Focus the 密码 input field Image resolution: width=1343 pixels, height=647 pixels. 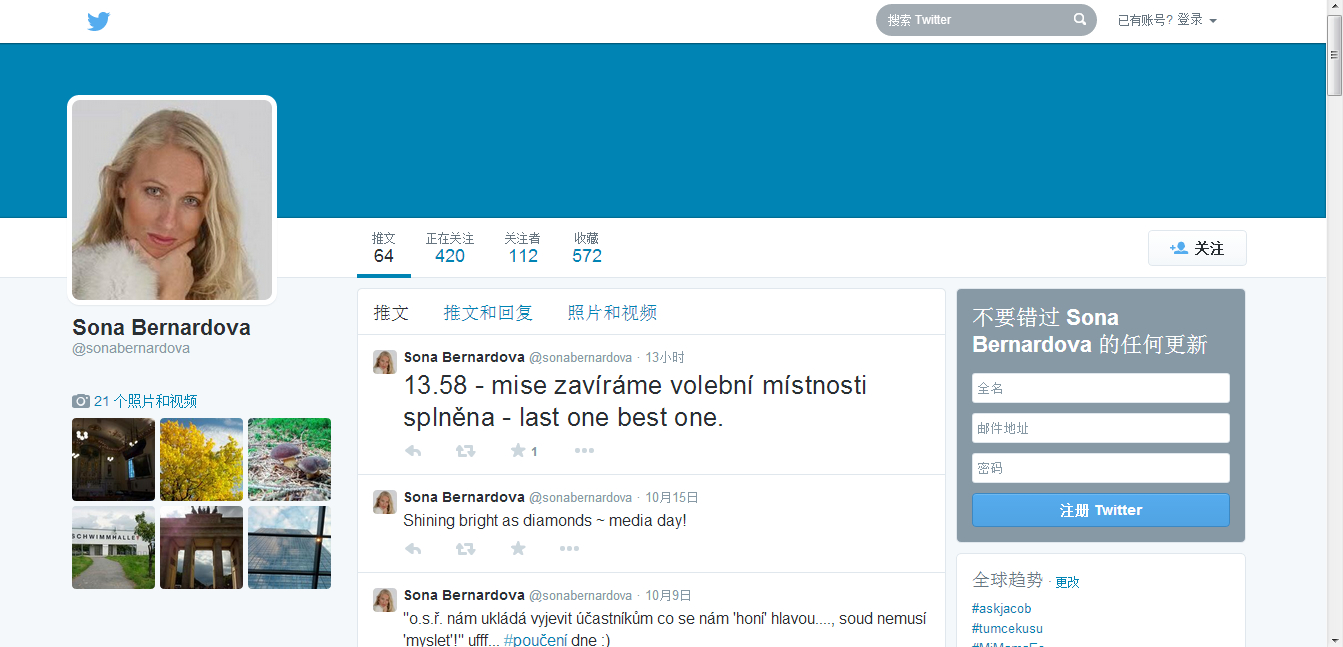(x=1101, y=468)
